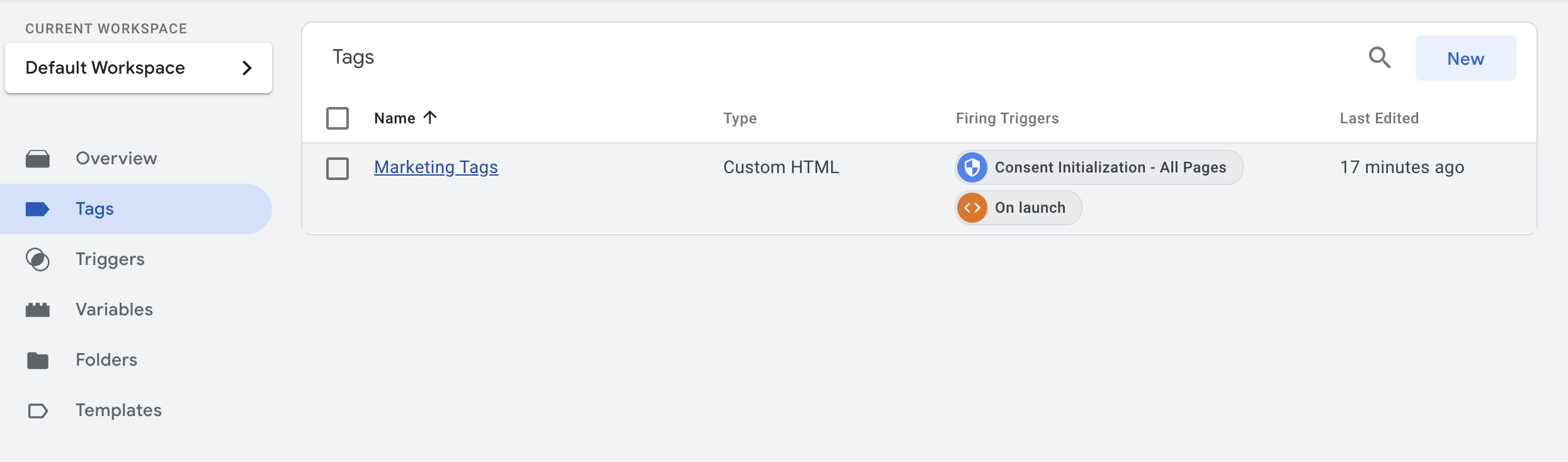Check the Marketing Tags row checkbox

click(x=338, y=169)
